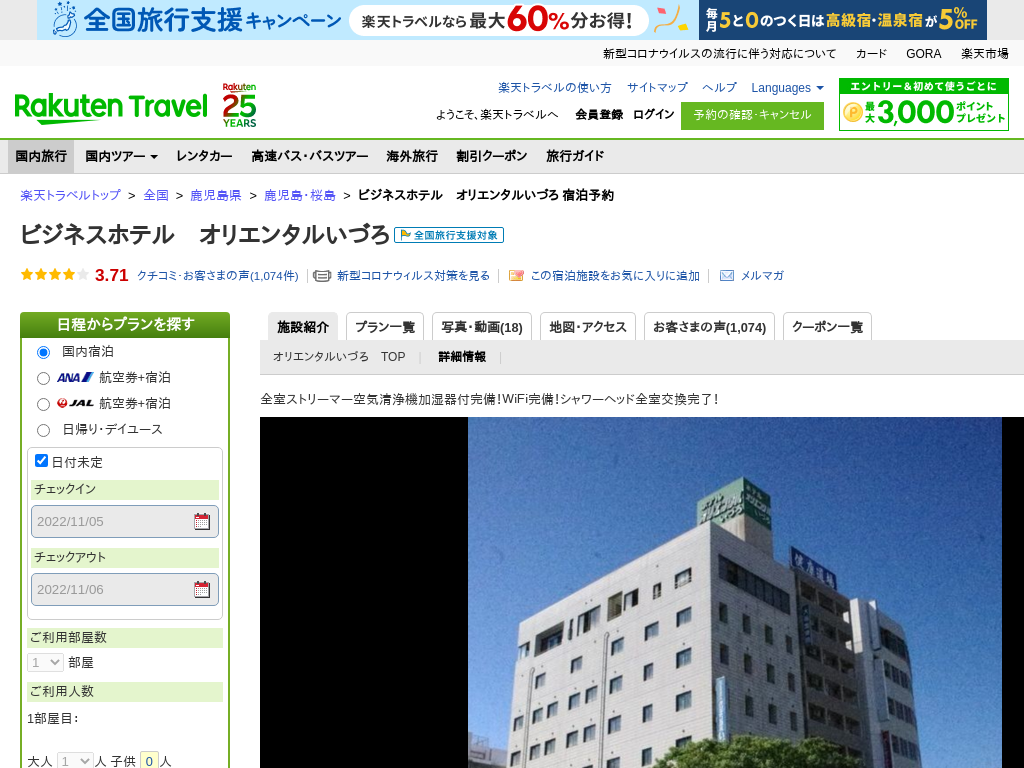Expand the 国内ツアー menu dropdown
Viewport: 1024px width, 768px height.
121,156
